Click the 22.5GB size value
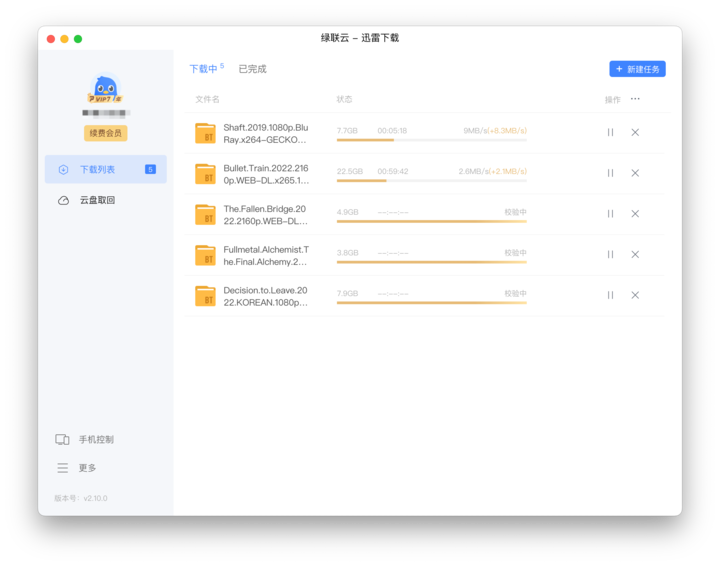This screenshot has width=720, height=566. pyautogui.click(x=349, y=171)
